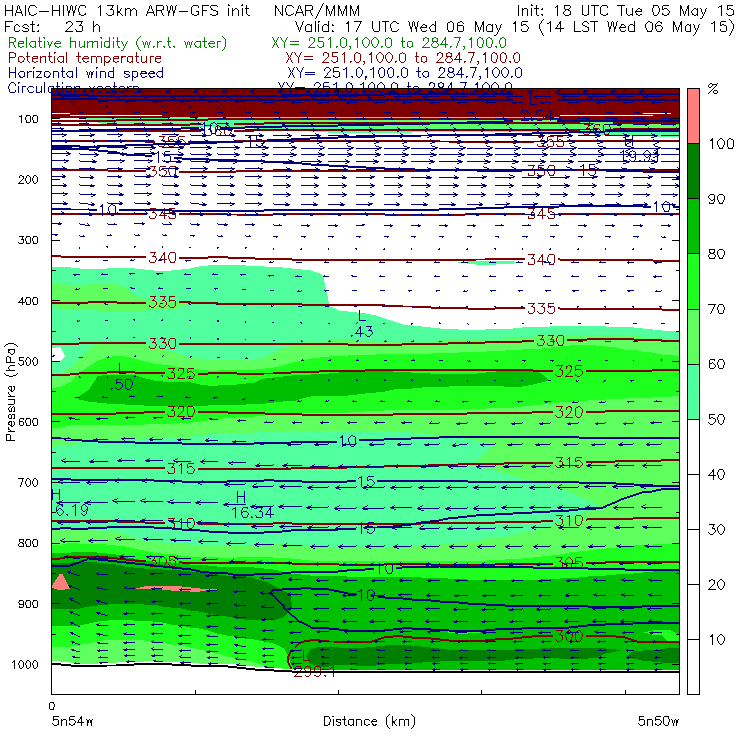This screenshot has width=740, height=740.
Task: Click the title text 'HAIC-HIWC 13km ARW-GFS init'
Action: [x=127, y=10]
